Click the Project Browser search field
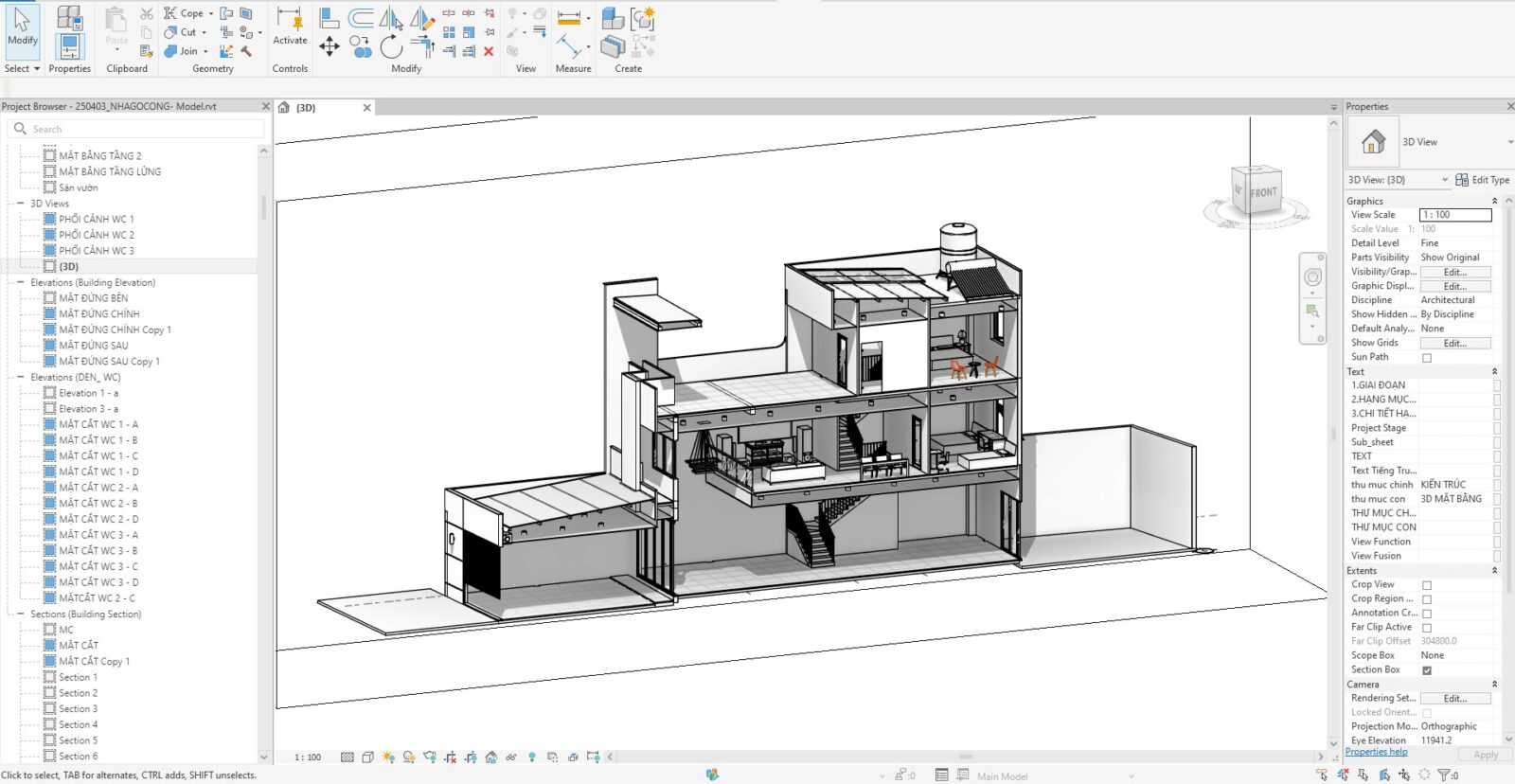Viewport: 1515px width, 784px height. coord(136,129)
